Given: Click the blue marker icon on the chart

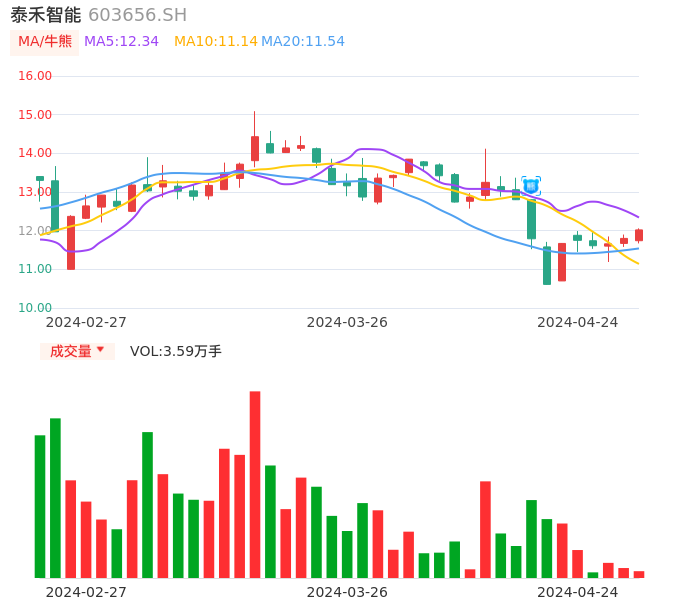Looking at the screenshot, I should pyautogui.click(x=531, y=185).
